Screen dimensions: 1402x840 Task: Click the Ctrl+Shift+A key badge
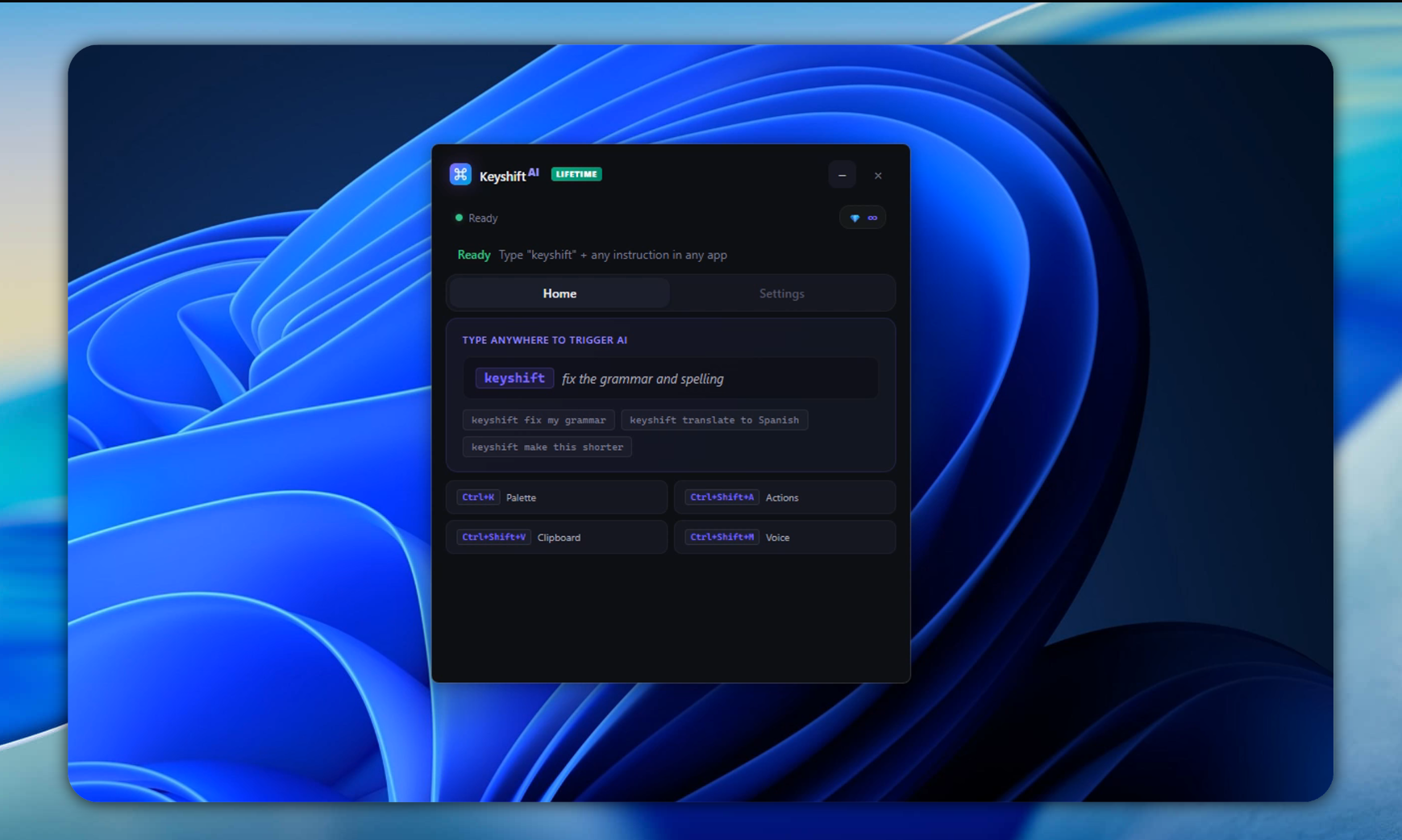tap(722, 497)
